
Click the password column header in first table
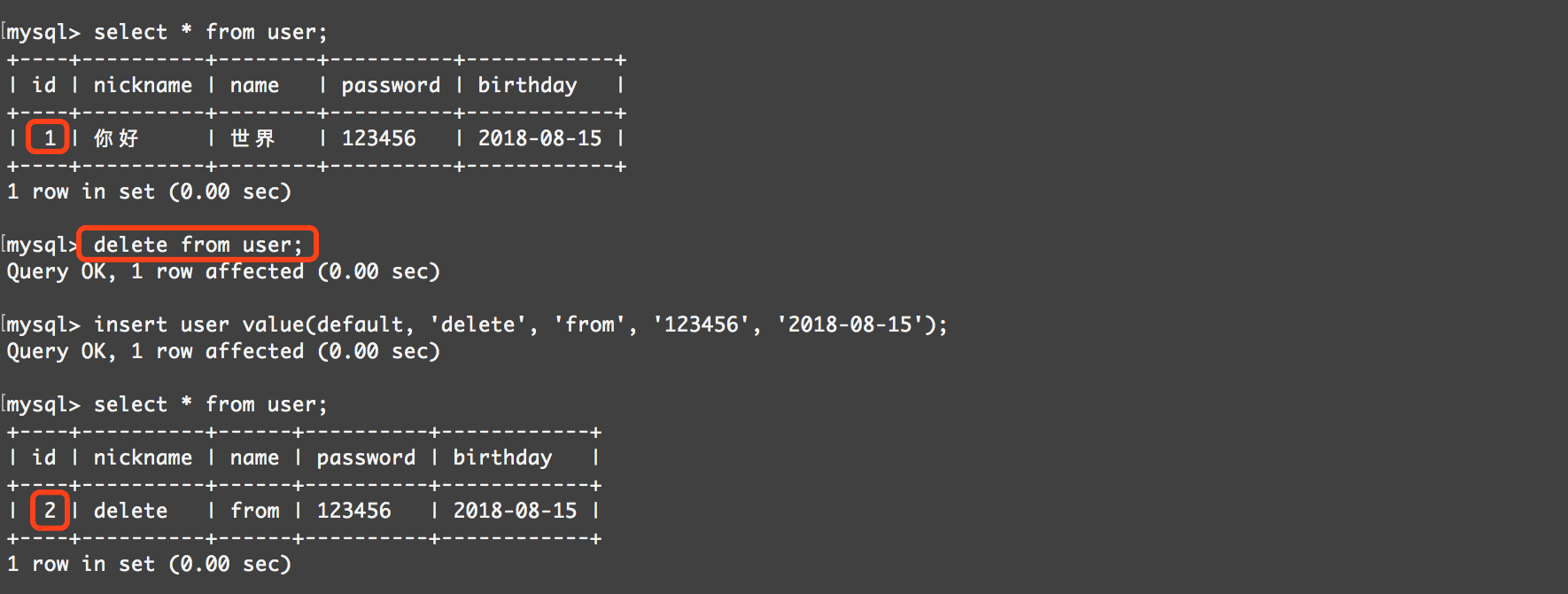(391, 85)
